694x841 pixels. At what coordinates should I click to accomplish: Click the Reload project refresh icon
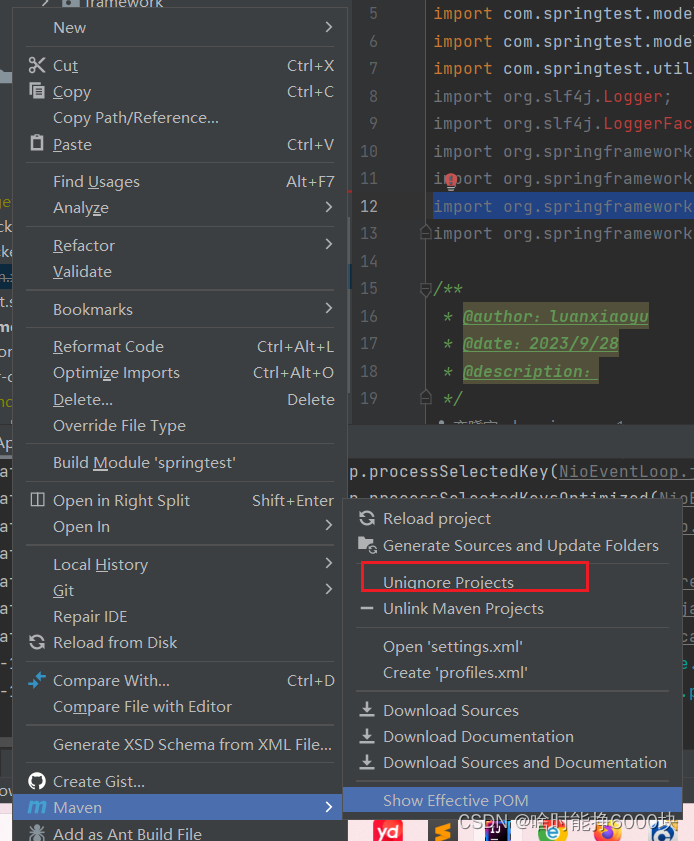point(367,518)
